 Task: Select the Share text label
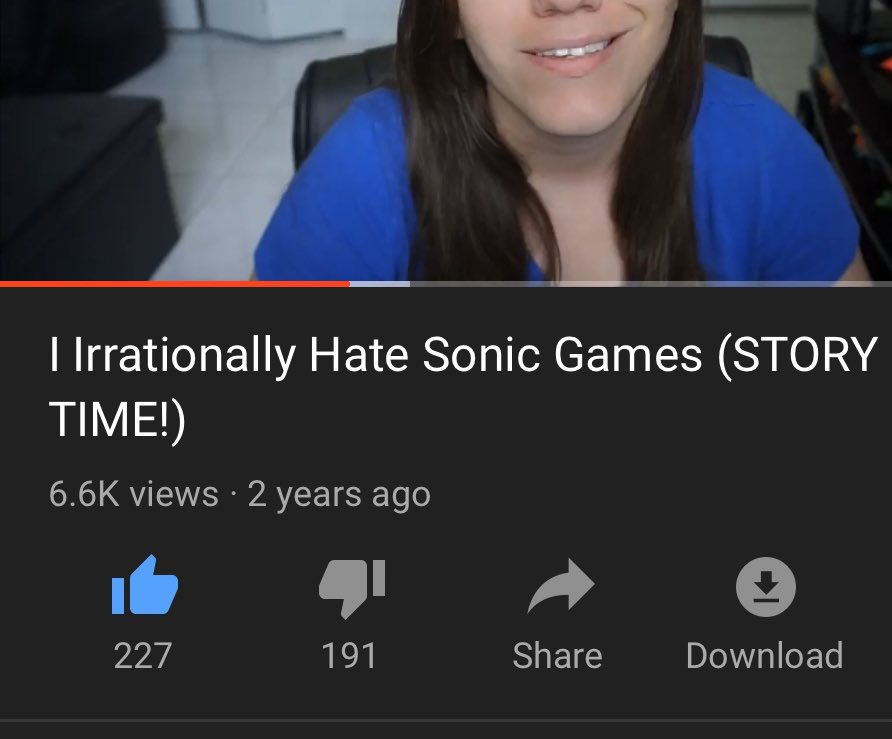[557, 655]
